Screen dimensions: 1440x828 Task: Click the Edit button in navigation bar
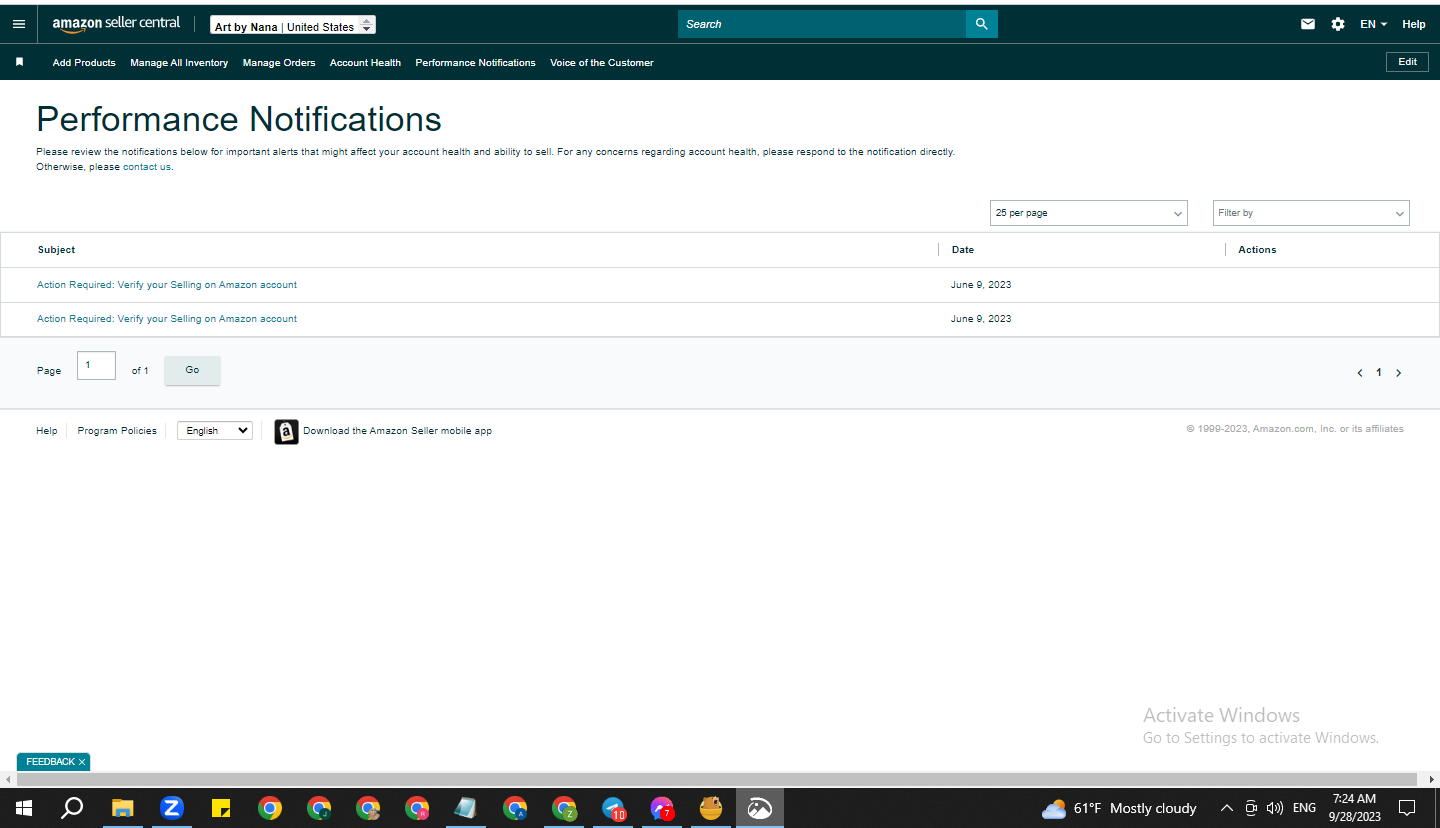click(1407, 62)
